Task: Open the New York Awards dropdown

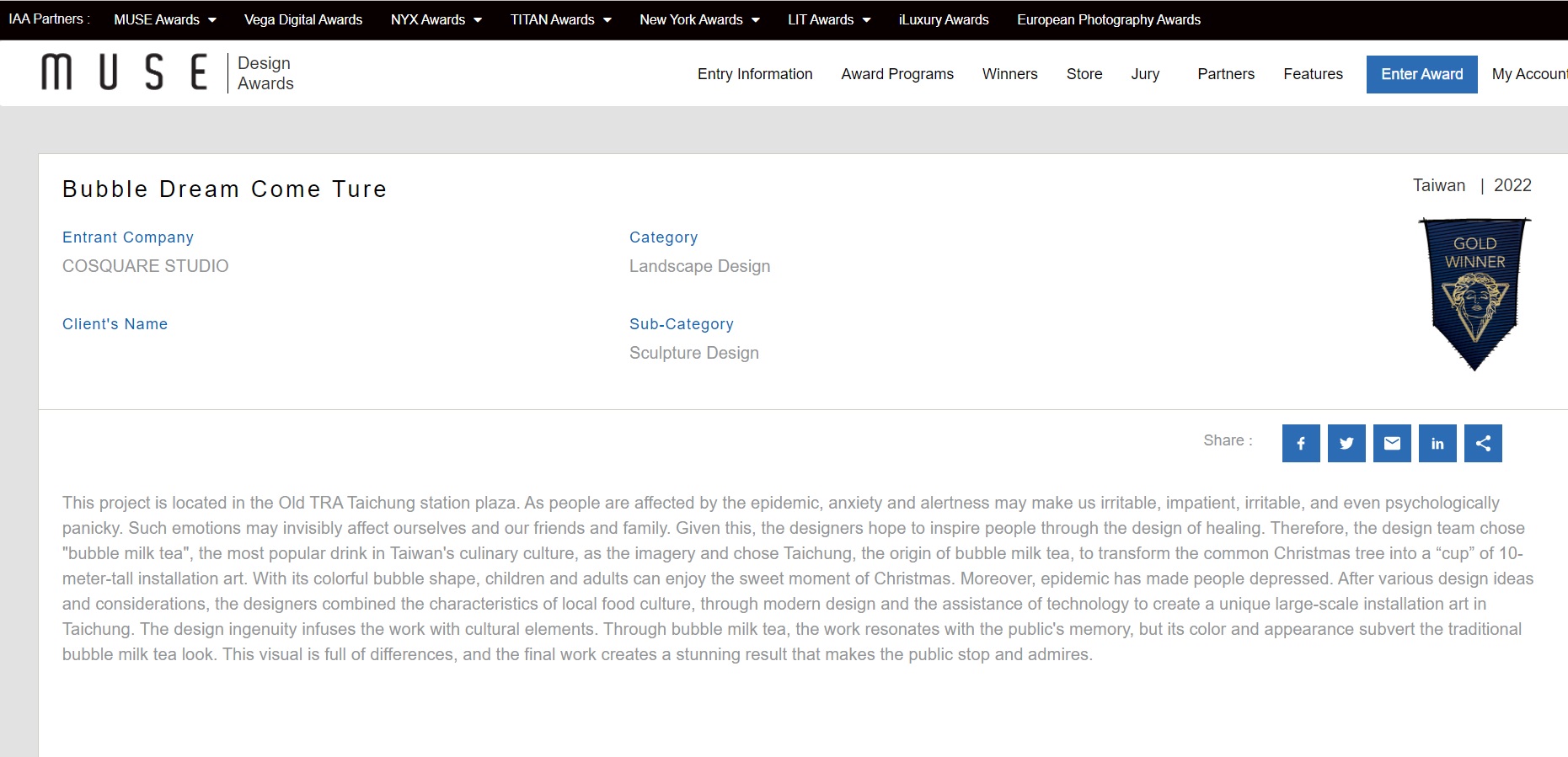Action: (699, 19)
